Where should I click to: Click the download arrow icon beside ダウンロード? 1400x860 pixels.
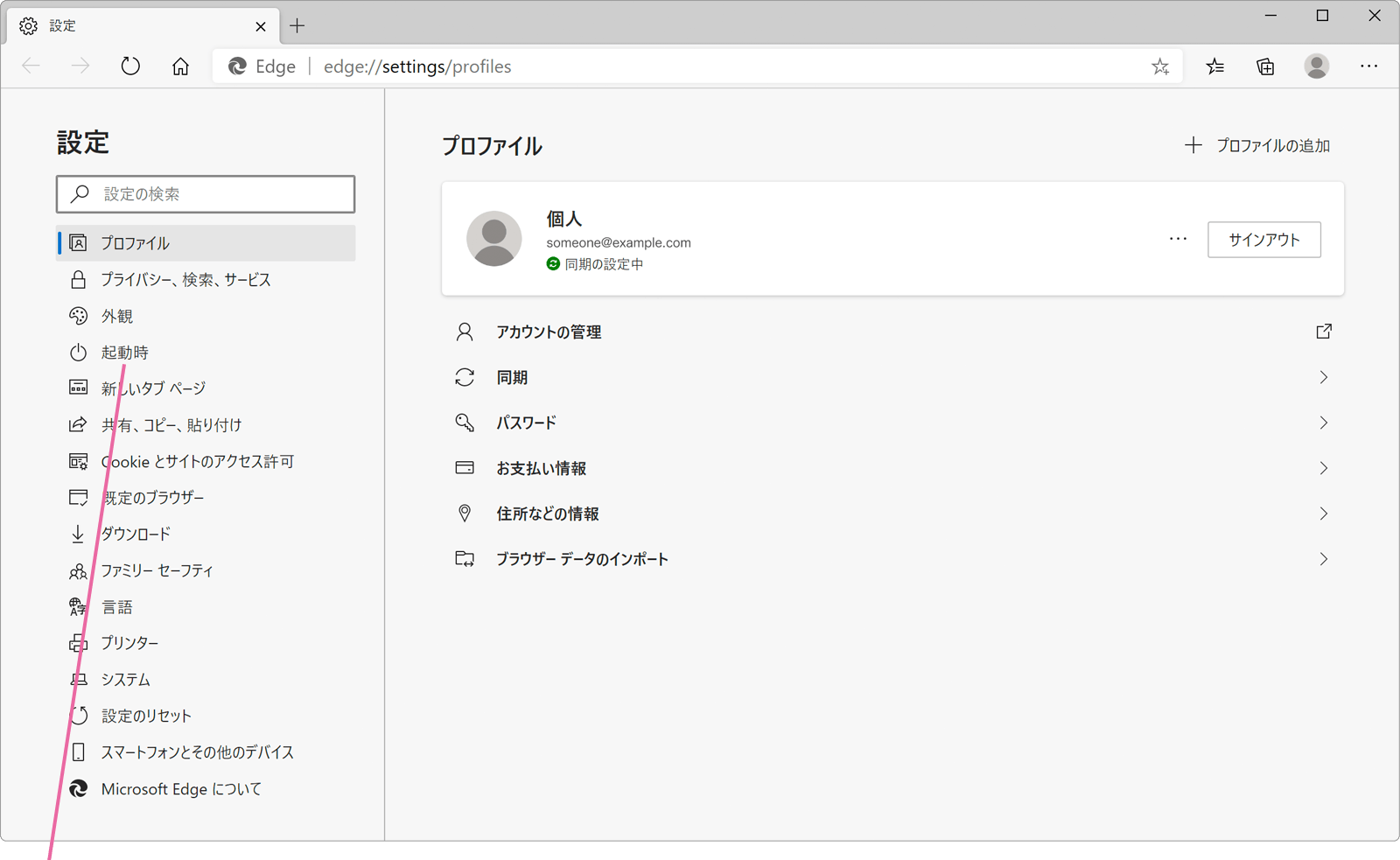point(78,535)
